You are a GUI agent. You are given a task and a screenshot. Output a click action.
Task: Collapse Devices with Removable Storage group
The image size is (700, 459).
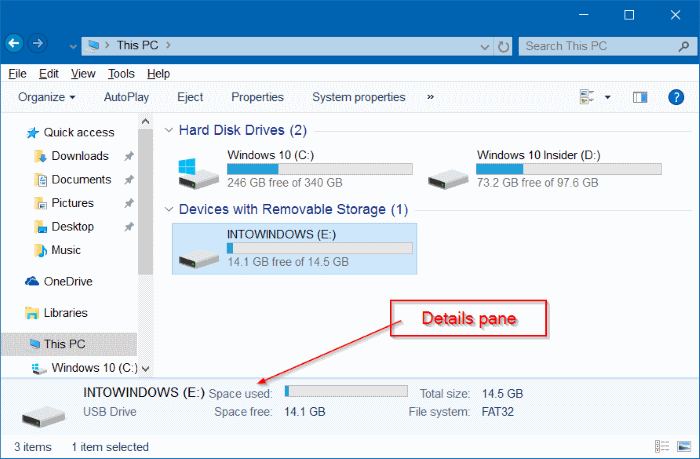[169, 209]
